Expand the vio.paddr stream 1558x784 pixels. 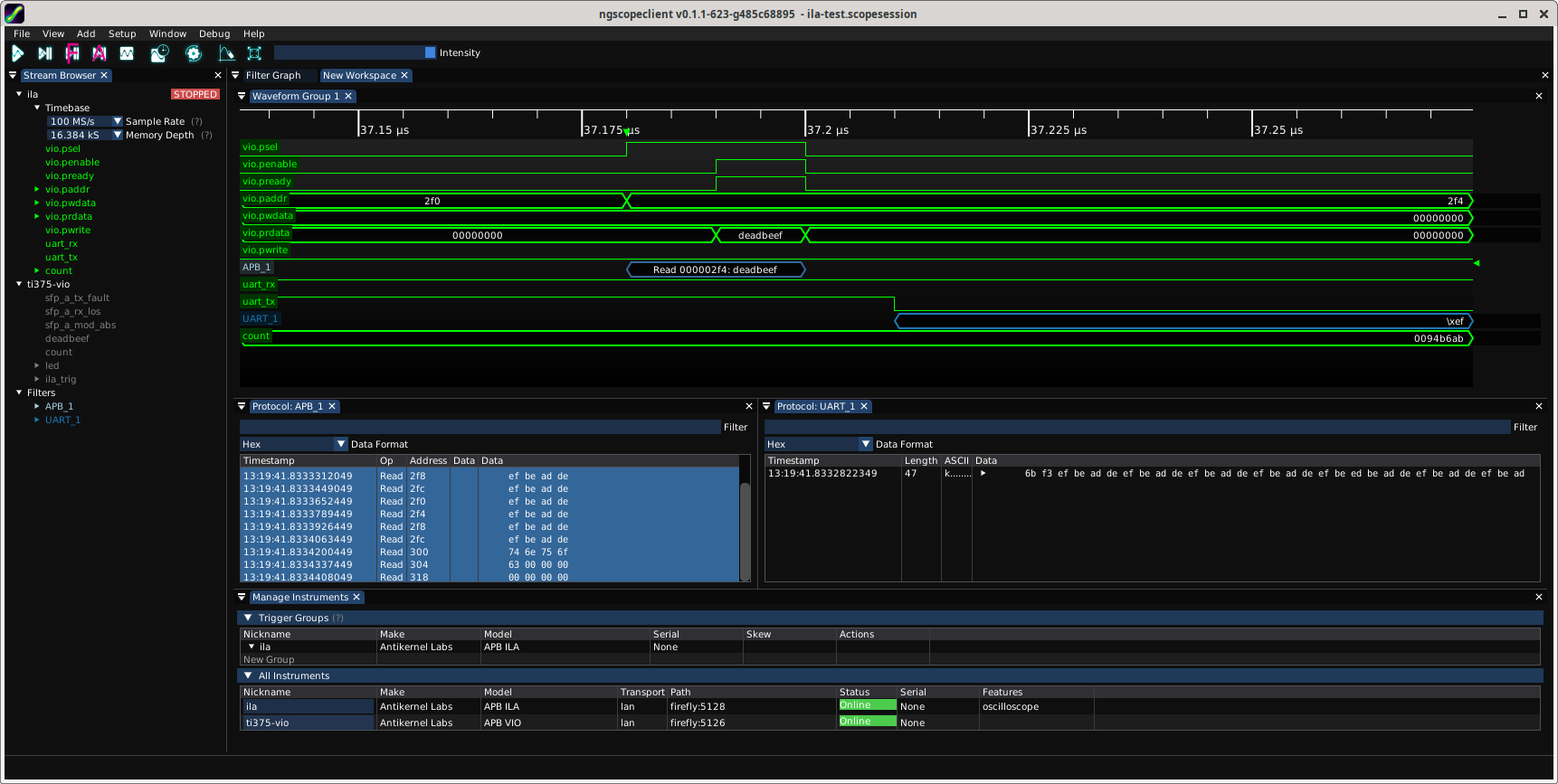37,190
